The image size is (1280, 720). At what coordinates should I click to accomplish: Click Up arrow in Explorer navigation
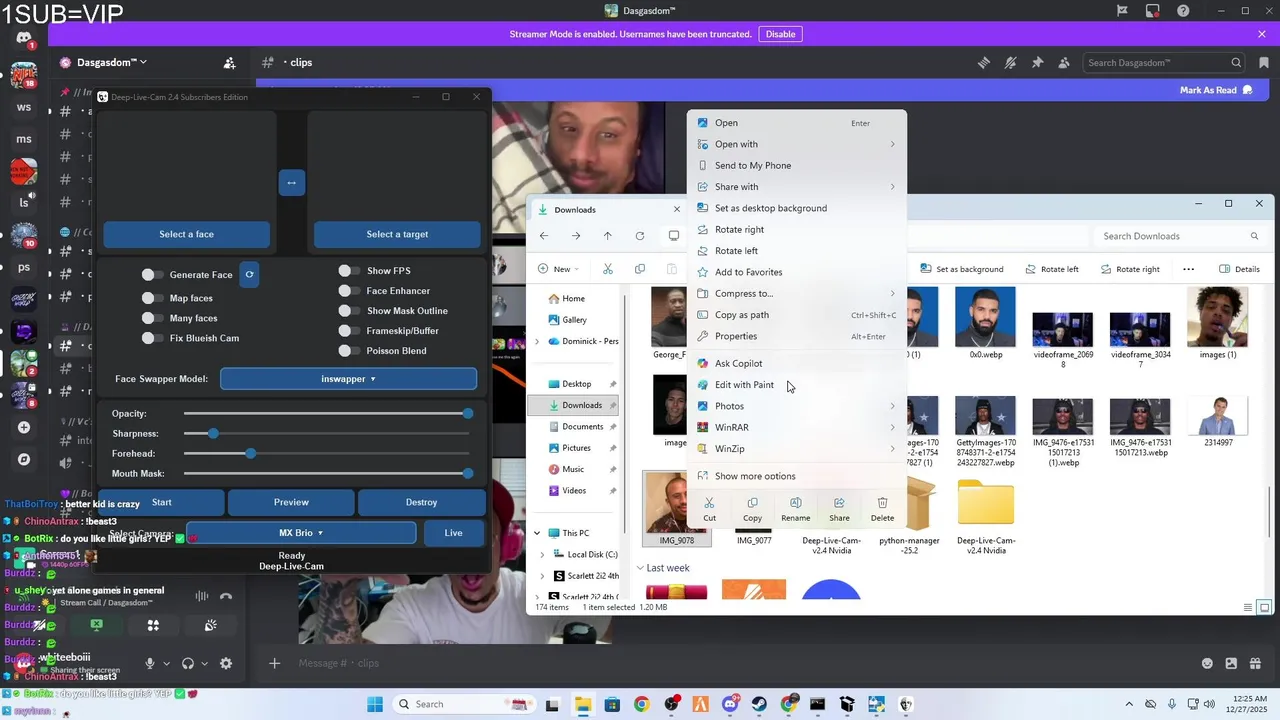click(607, 236)
